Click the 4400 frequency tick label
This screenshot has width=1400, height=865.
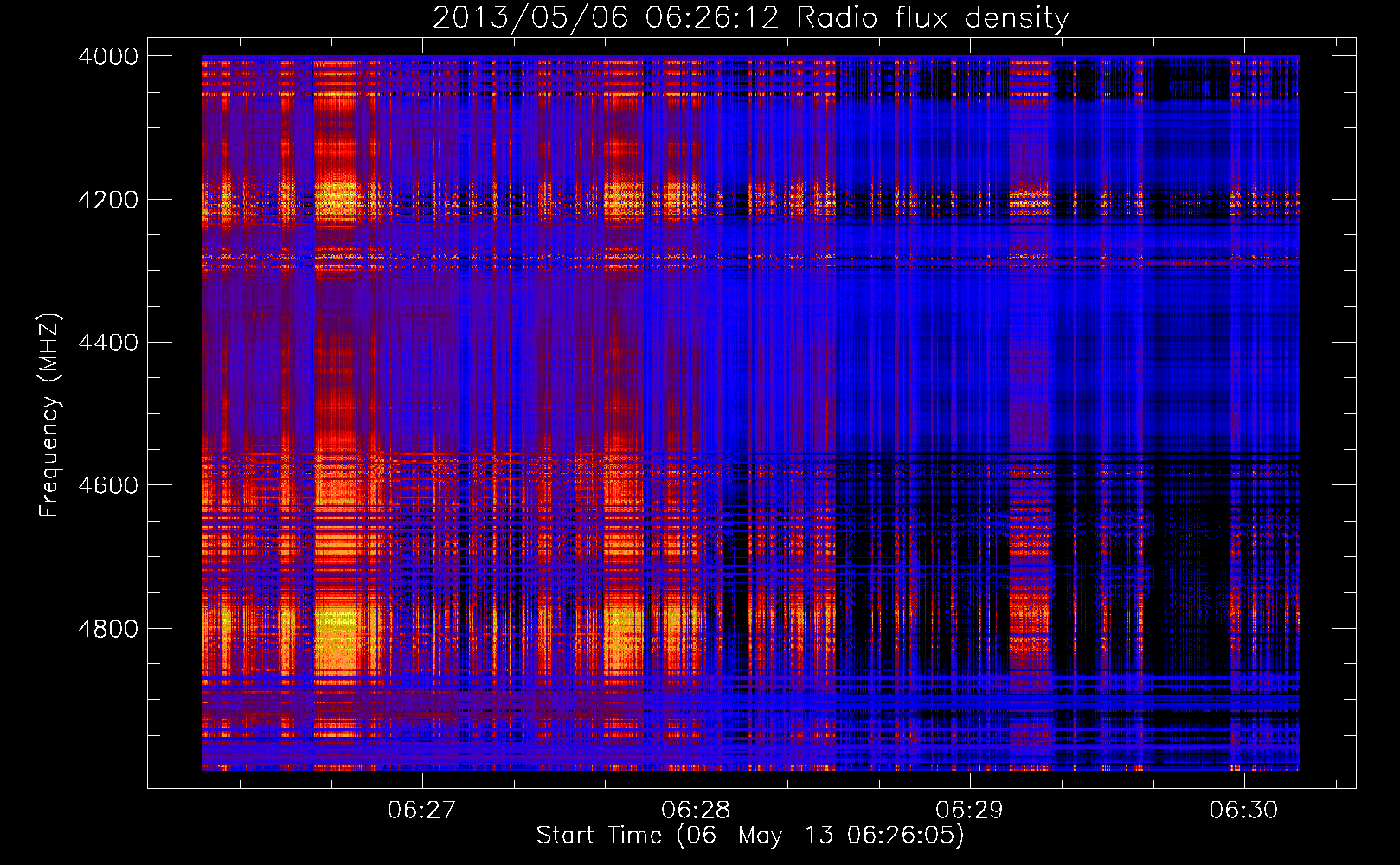pos(108,343)
